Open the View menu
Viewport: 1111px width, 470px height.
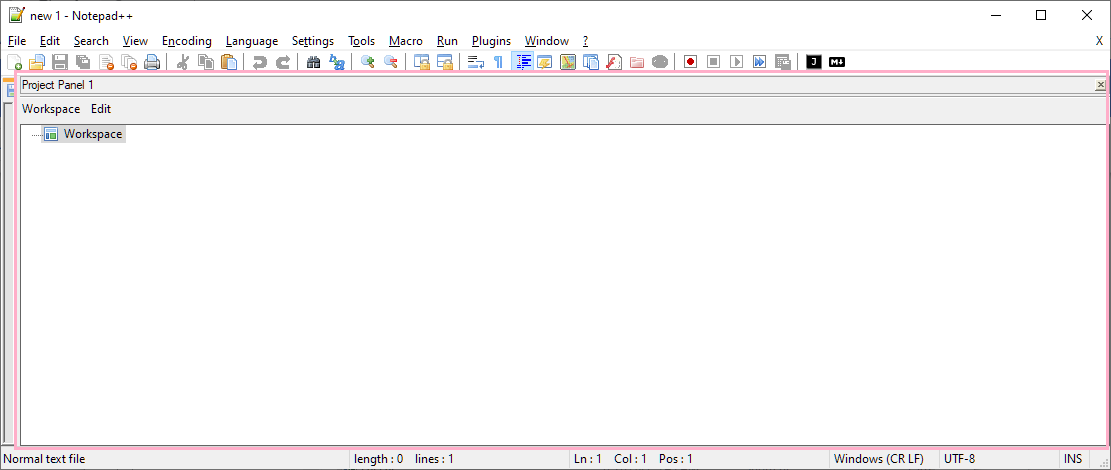coord(135,41)
